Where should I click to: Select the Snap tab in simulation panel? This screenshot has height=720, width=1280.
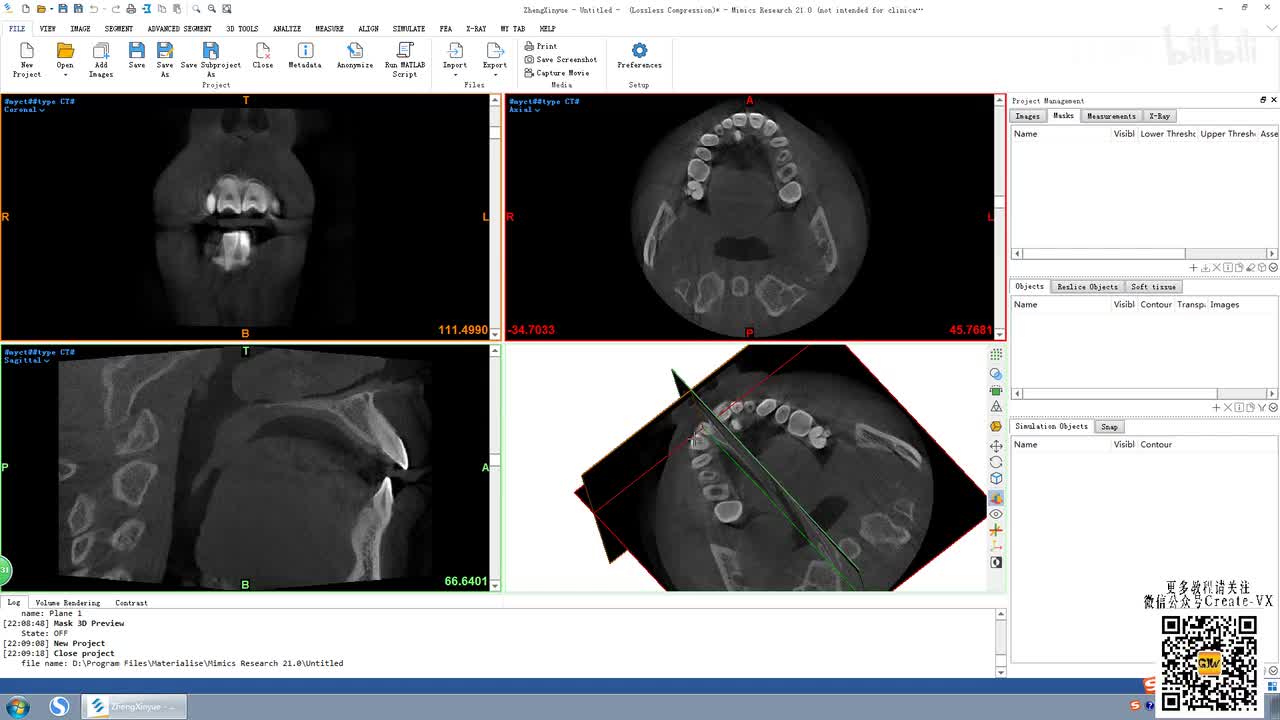click(x=1109, y=427)
